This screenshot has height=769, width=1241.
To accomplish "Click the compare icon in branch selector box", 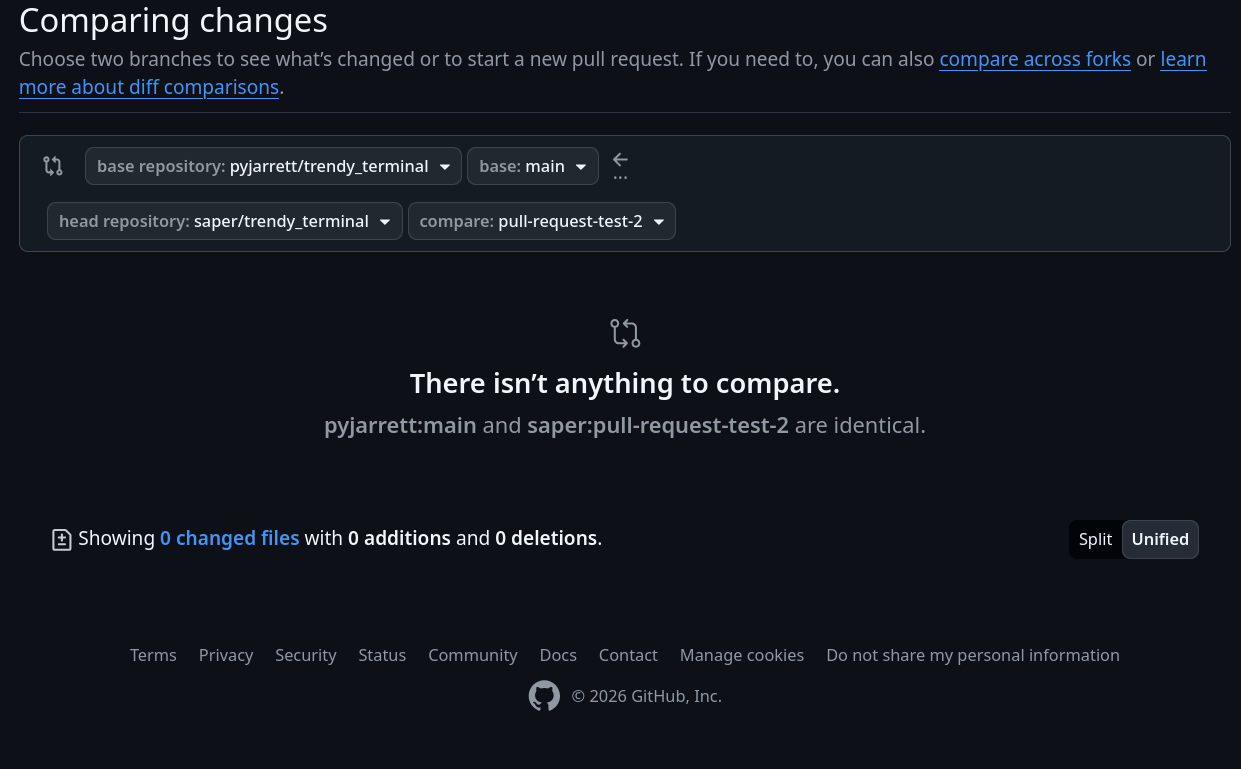I will (53, 166).
